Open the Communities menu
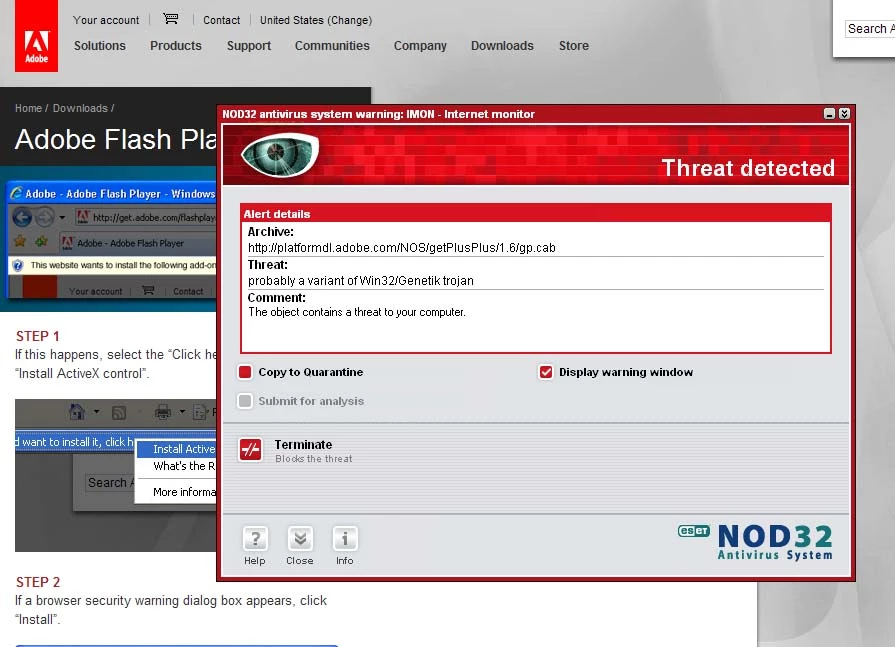895x647 pixels. point(332,46)
